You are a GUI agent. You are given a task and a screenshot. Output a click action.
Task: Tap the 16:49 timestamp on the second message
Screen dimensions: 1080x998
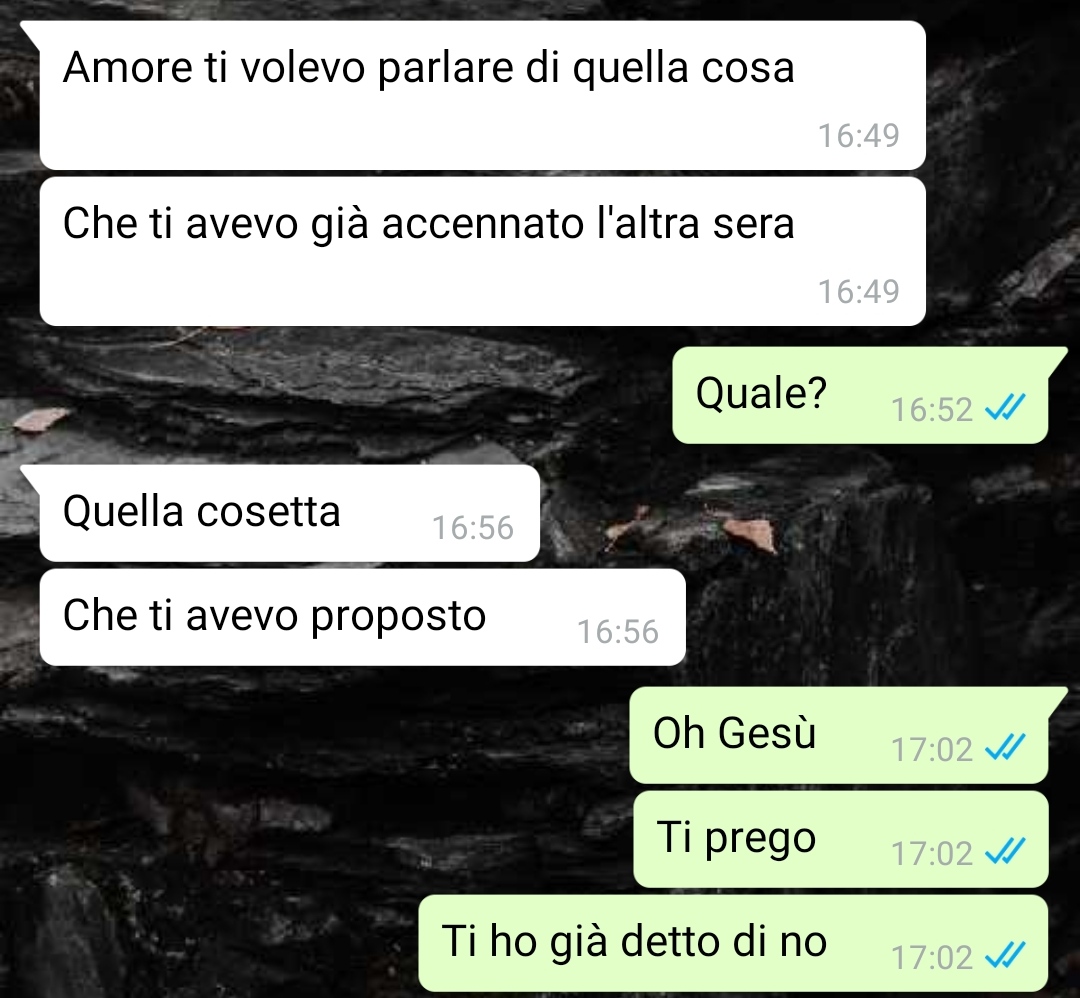coord(858,291)
